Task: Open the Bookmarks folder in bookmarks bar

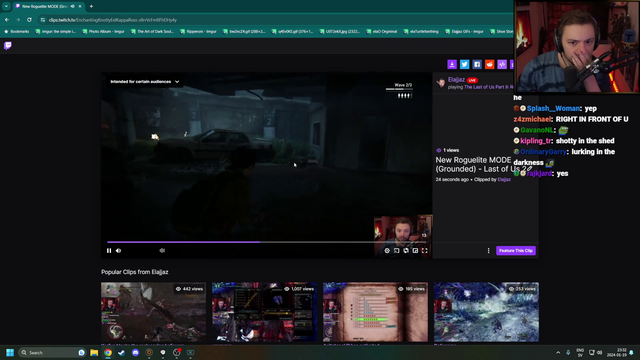Action: click(x=17, y=31)
